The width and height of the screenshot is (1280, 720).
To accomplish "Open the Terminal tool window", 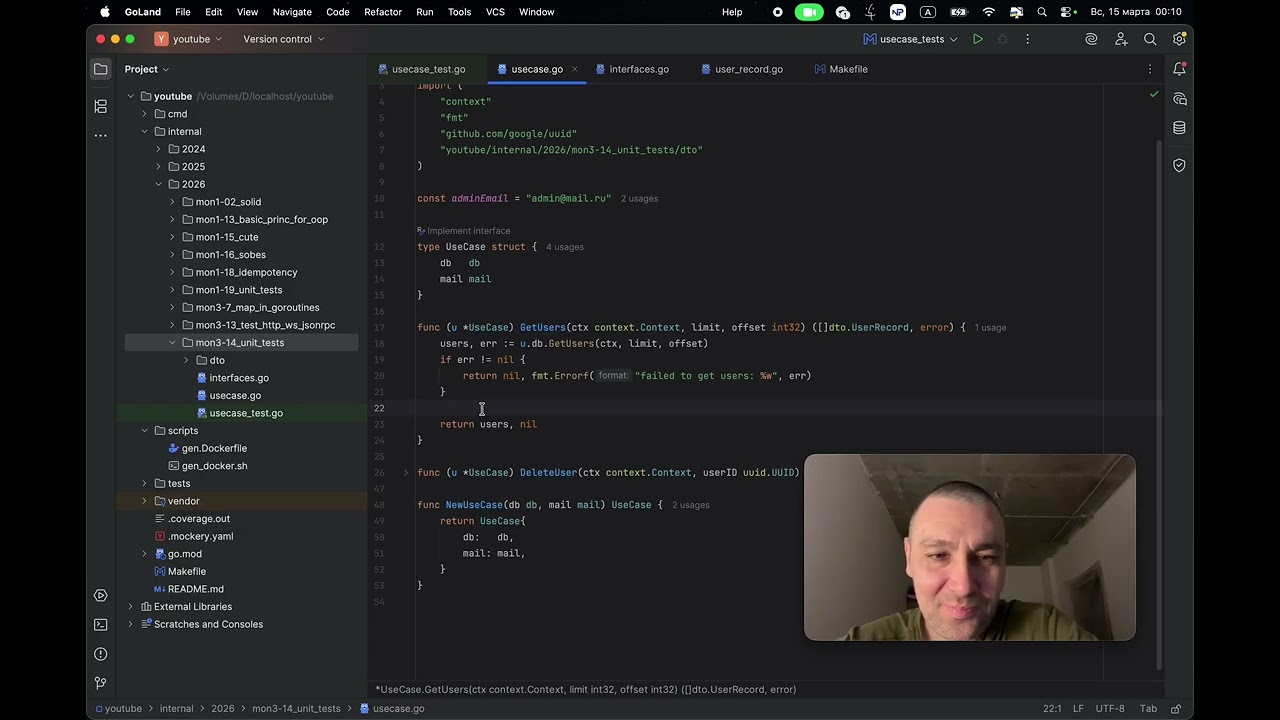I will 100,624.
